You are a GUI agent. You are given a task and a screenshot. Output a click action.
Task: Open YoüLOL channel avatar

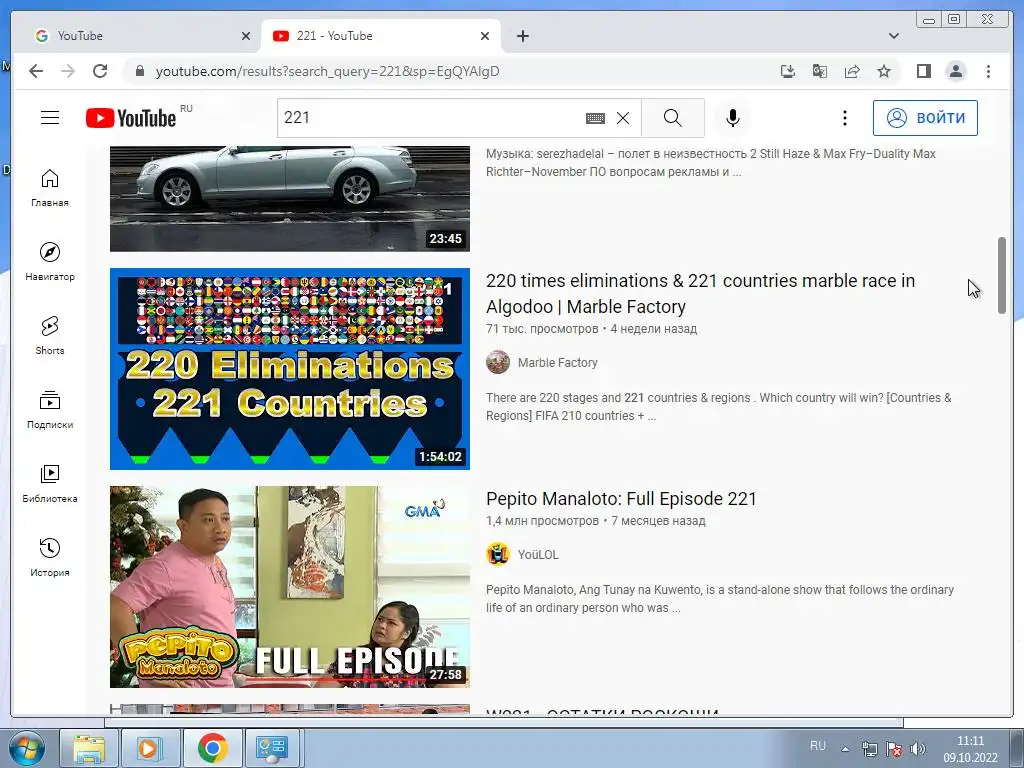(x=498, y=554)
